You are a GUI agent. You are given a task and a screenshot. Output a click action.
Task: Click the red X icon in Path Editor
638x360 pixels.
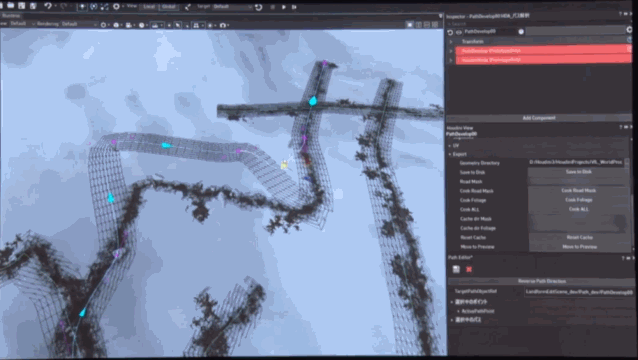pyautogui.click(x=469, y=269)
